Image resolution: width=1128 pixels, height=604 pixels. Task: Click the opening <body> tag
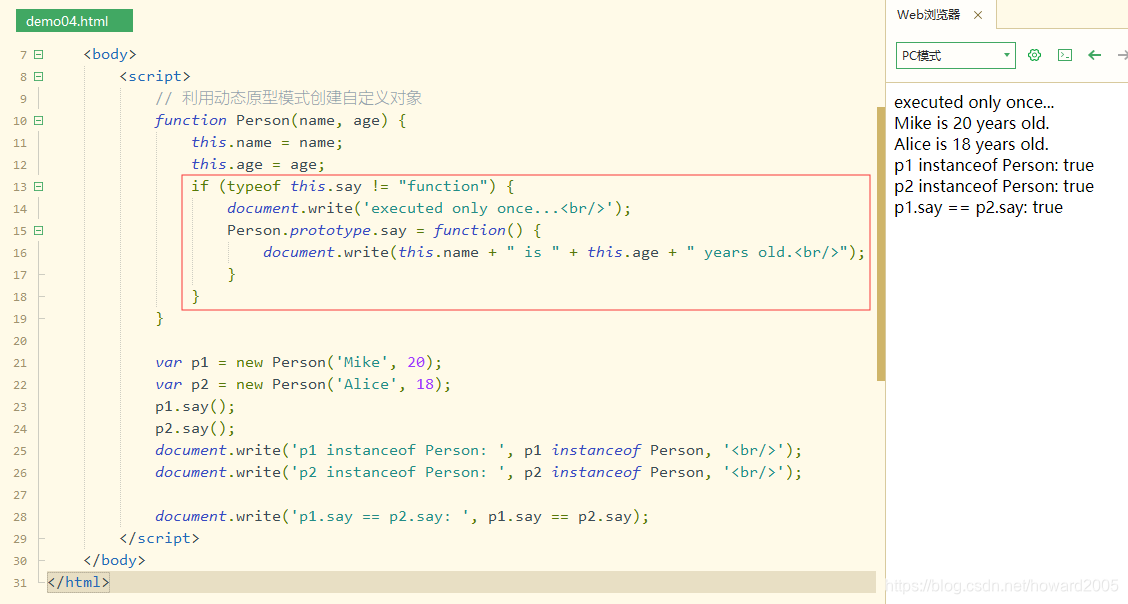[x=110, y=55]
